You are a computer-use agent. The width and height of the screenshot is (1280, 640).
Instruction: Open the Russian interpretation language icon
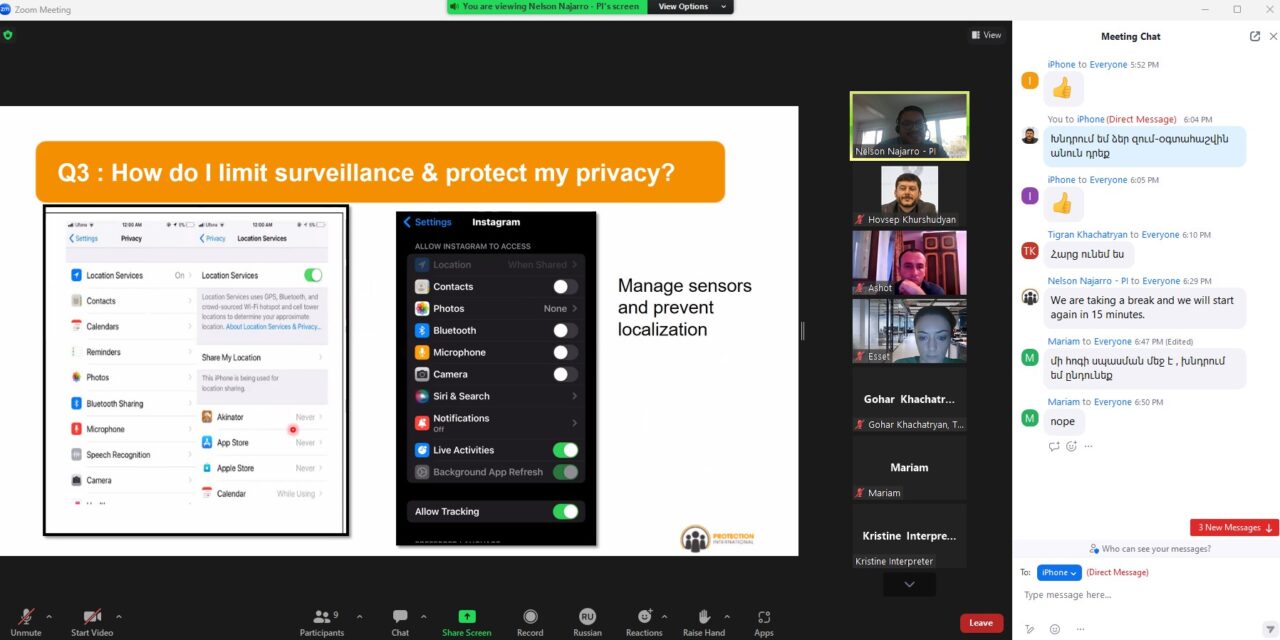click(588, 617)
